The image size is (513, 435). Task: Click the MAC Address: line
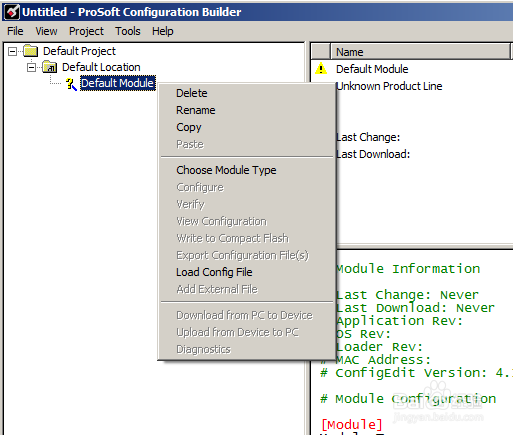383,360
